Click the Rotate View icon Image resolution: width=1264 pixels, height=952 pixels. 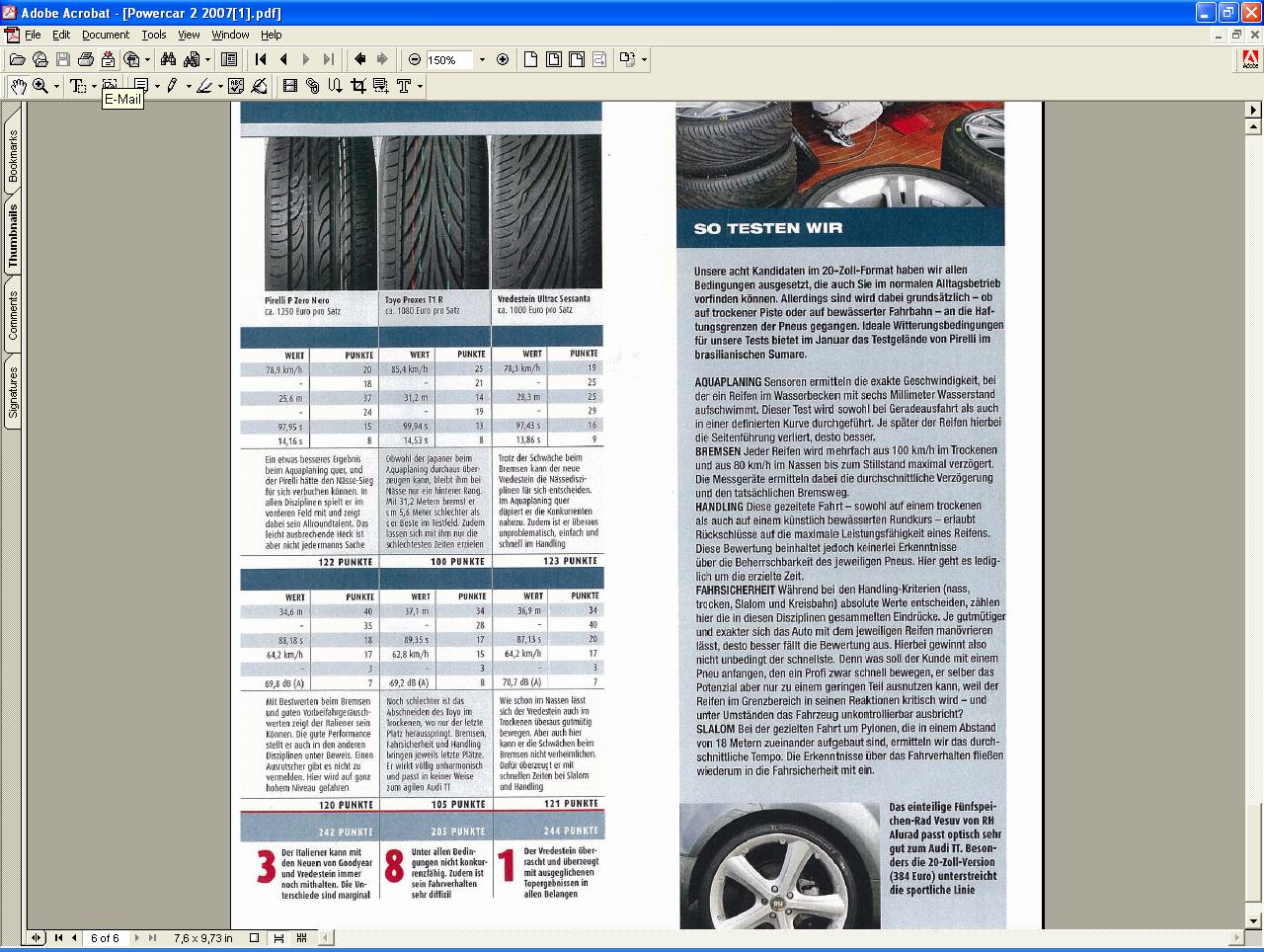pos(627,59)
